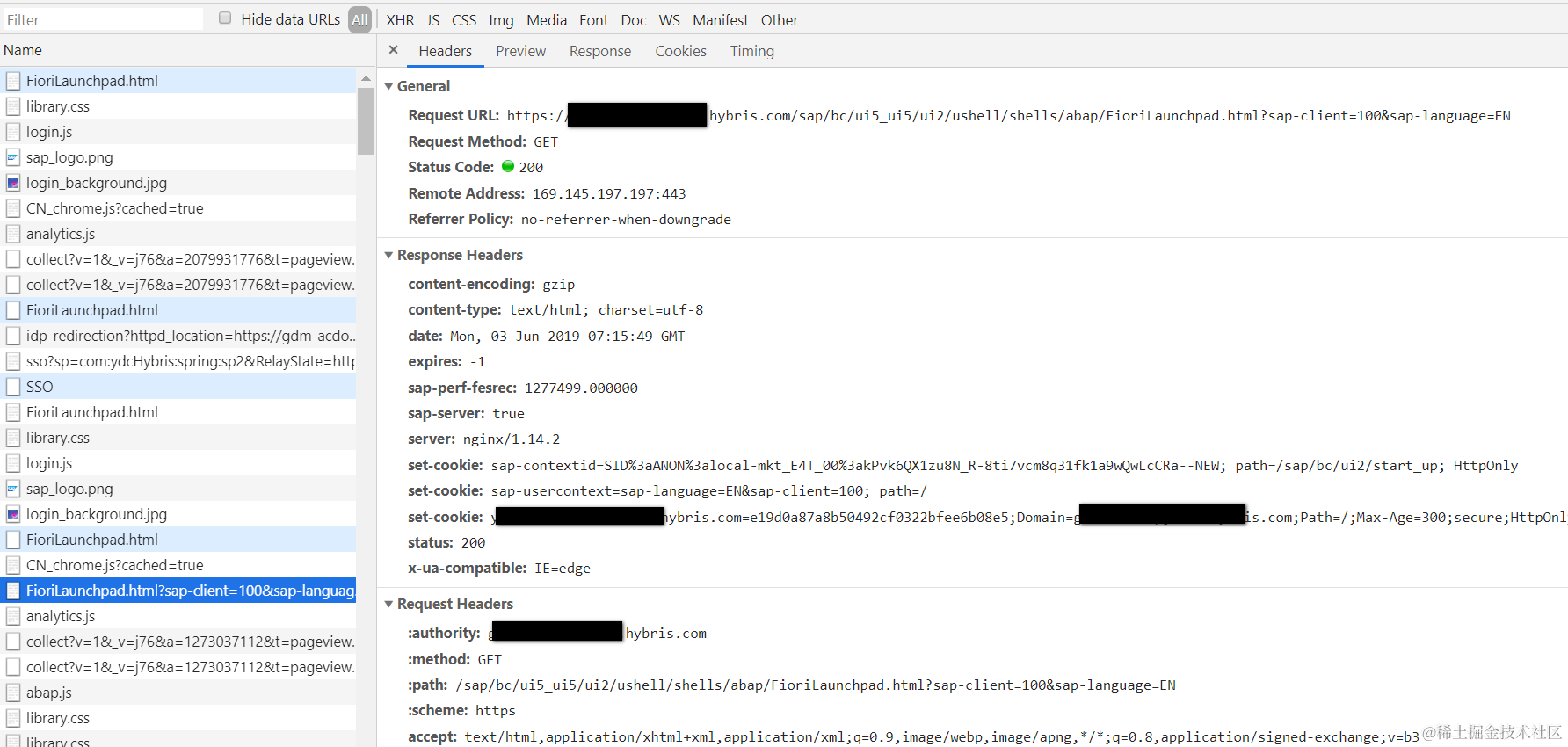This screenshot has width=1568, height=747.
Task: Select the second library.css row below FioriLaunchpad.html
Action: [178, 438]
